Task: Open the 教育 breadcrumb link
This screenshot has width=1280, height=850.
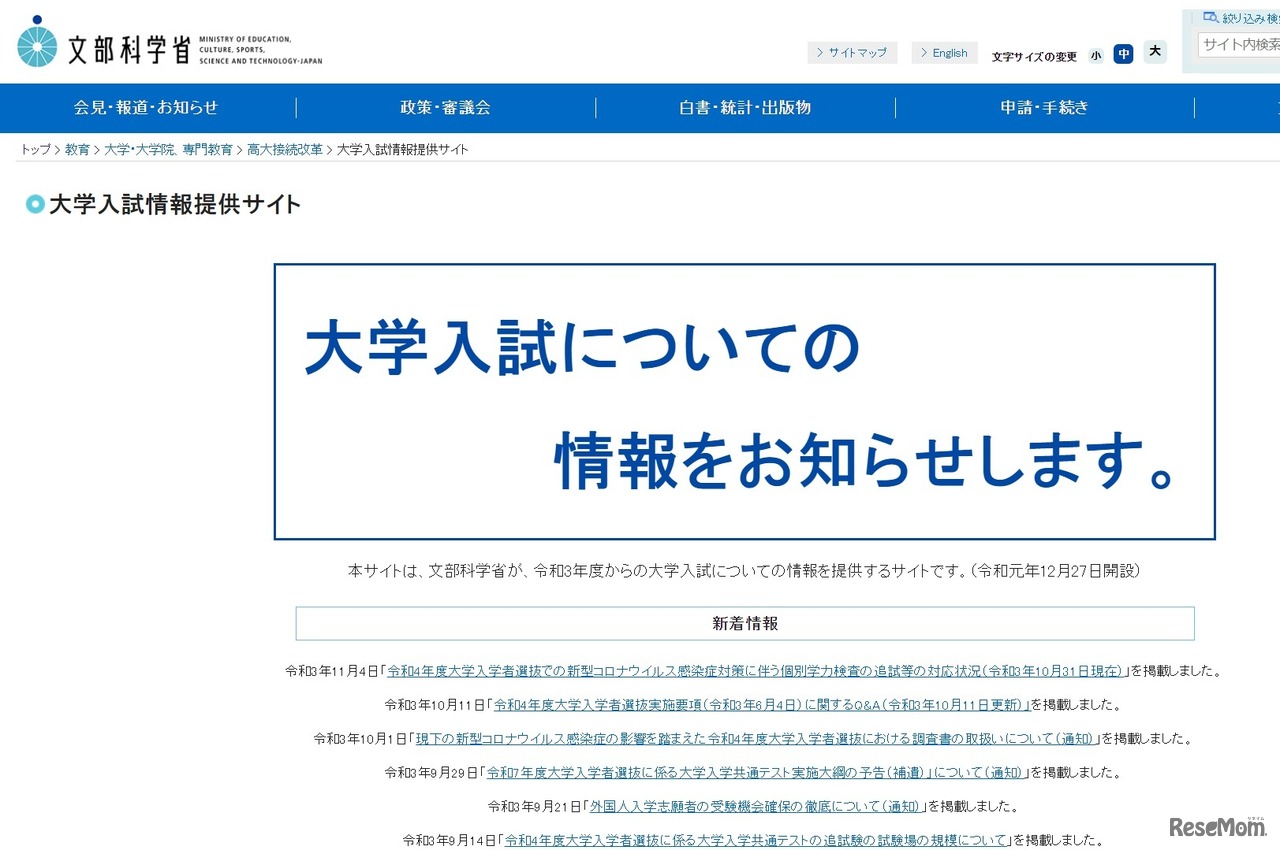Action: 77,148
